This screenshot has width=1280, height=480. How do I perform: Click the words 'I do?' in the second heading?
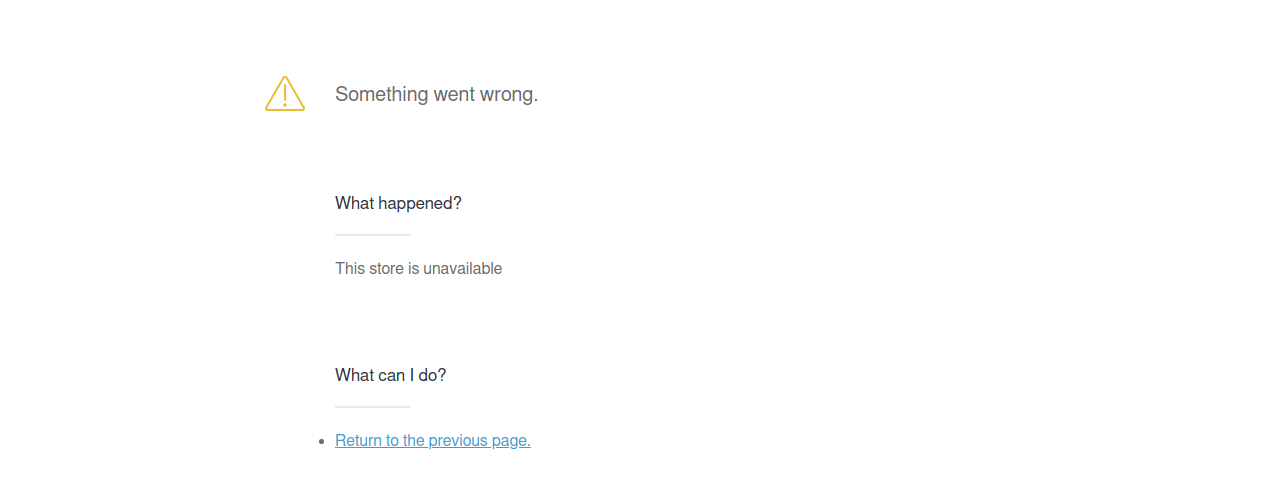(x=427, y=375)
